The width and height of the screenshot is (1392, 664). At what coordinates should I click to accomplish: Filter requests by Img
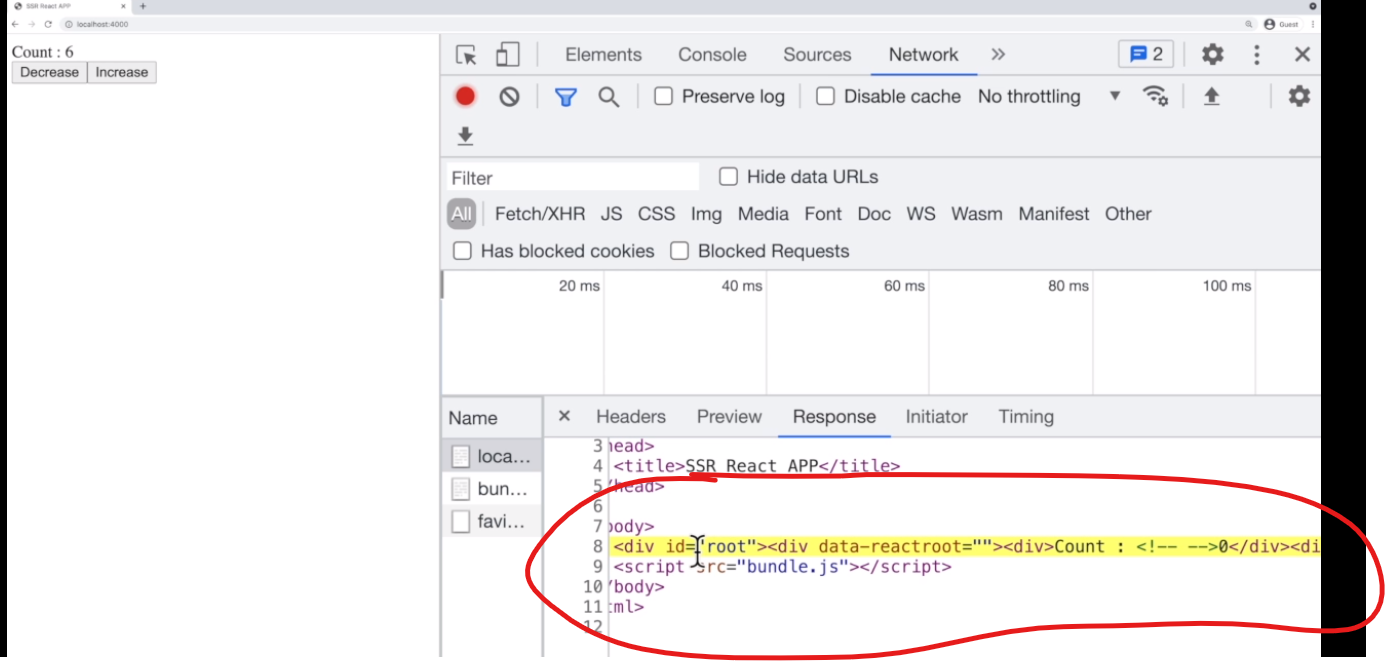[706, 214]
